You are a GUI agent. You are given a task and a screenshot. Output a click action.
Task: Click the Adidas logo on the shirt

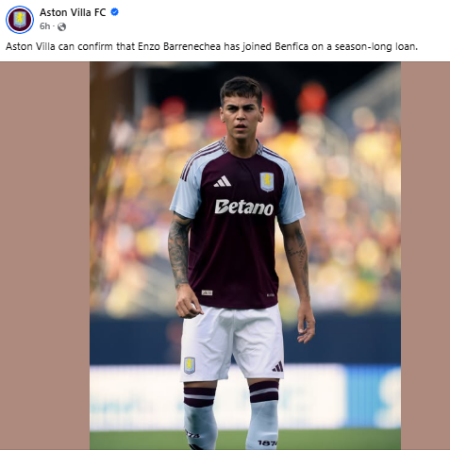pyautogui.click(x=222, y=182)
